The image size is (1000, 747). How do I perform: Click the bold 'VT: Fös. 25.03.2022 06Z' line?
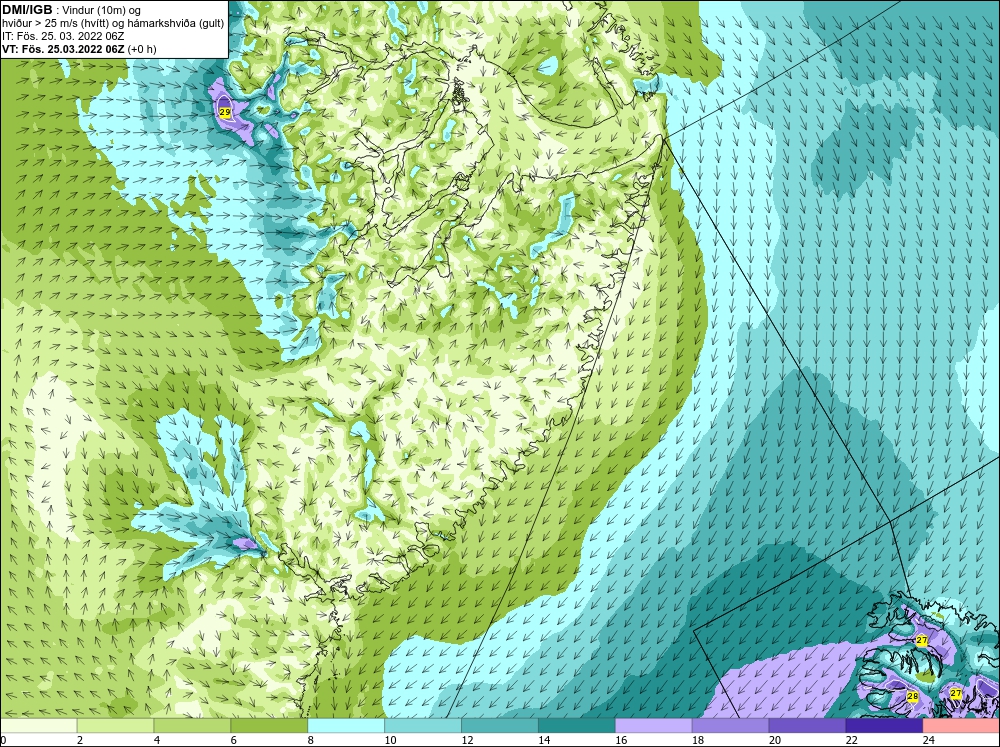[80, 49]
